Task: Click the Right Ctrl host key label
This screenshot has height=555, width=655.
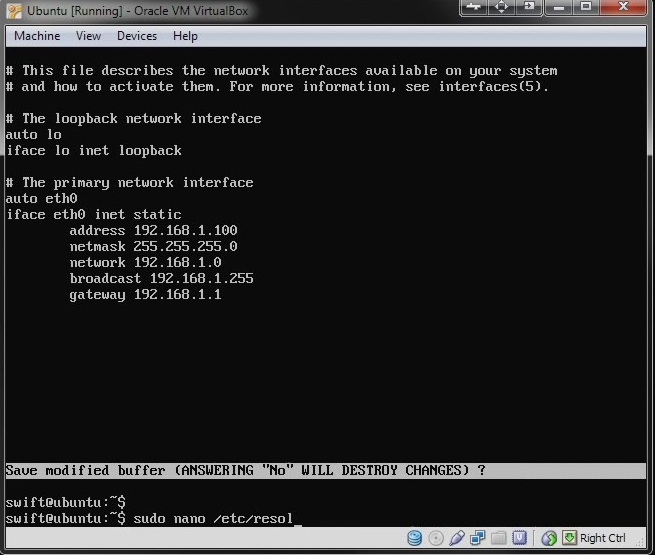Action: pyautogui.click(x=603, y=538)
